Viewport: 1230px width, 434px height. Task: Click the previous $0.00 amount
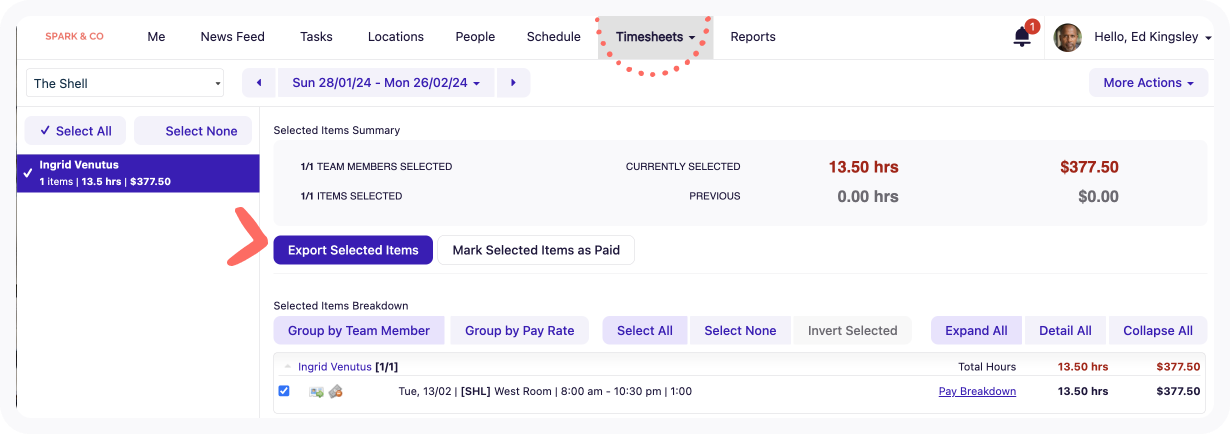tap(1098, 197)
